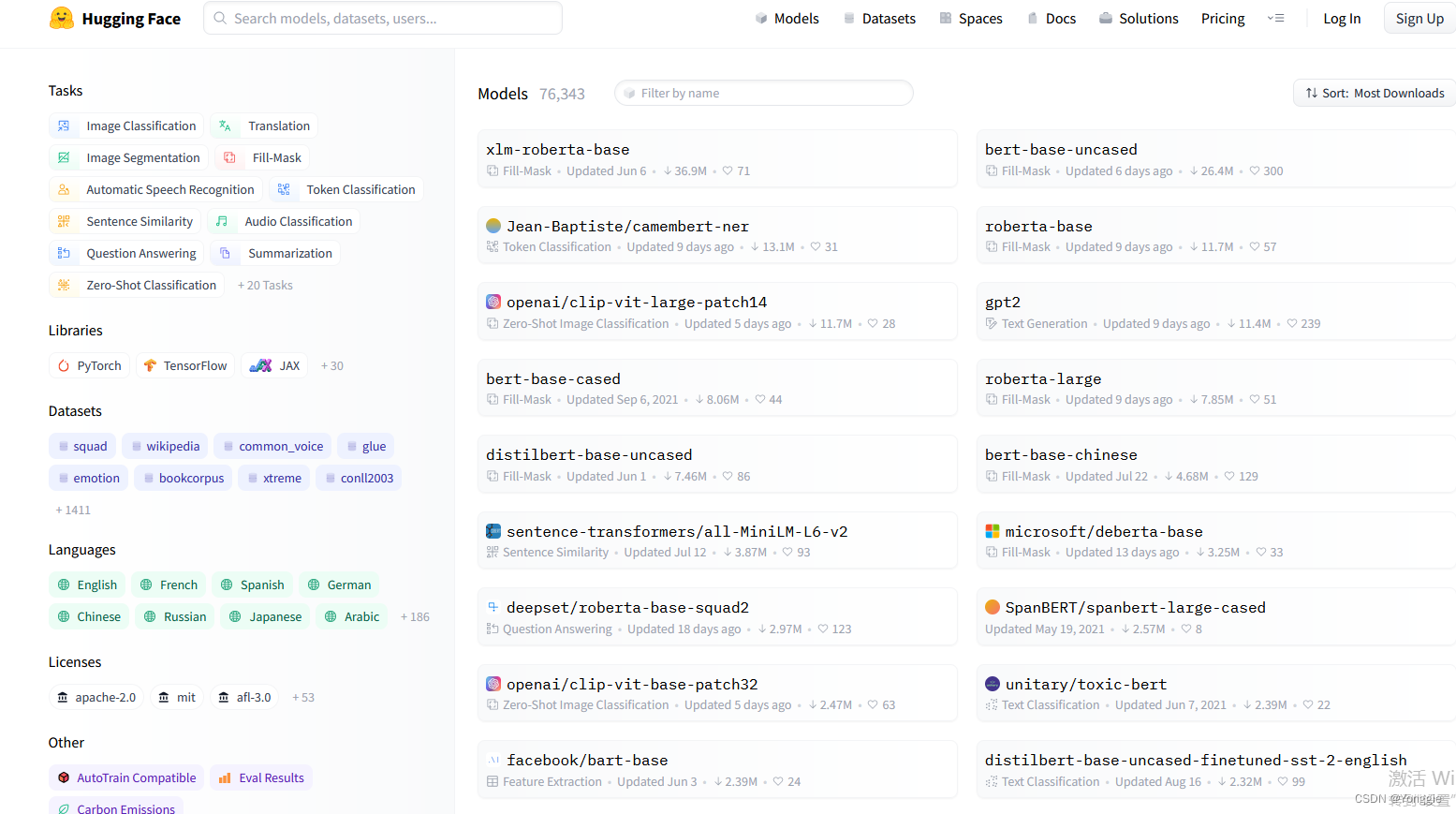The image size is (1456, 814).
Task: Toggle the wikipedia dataset filter
Action: coord(165,446)
